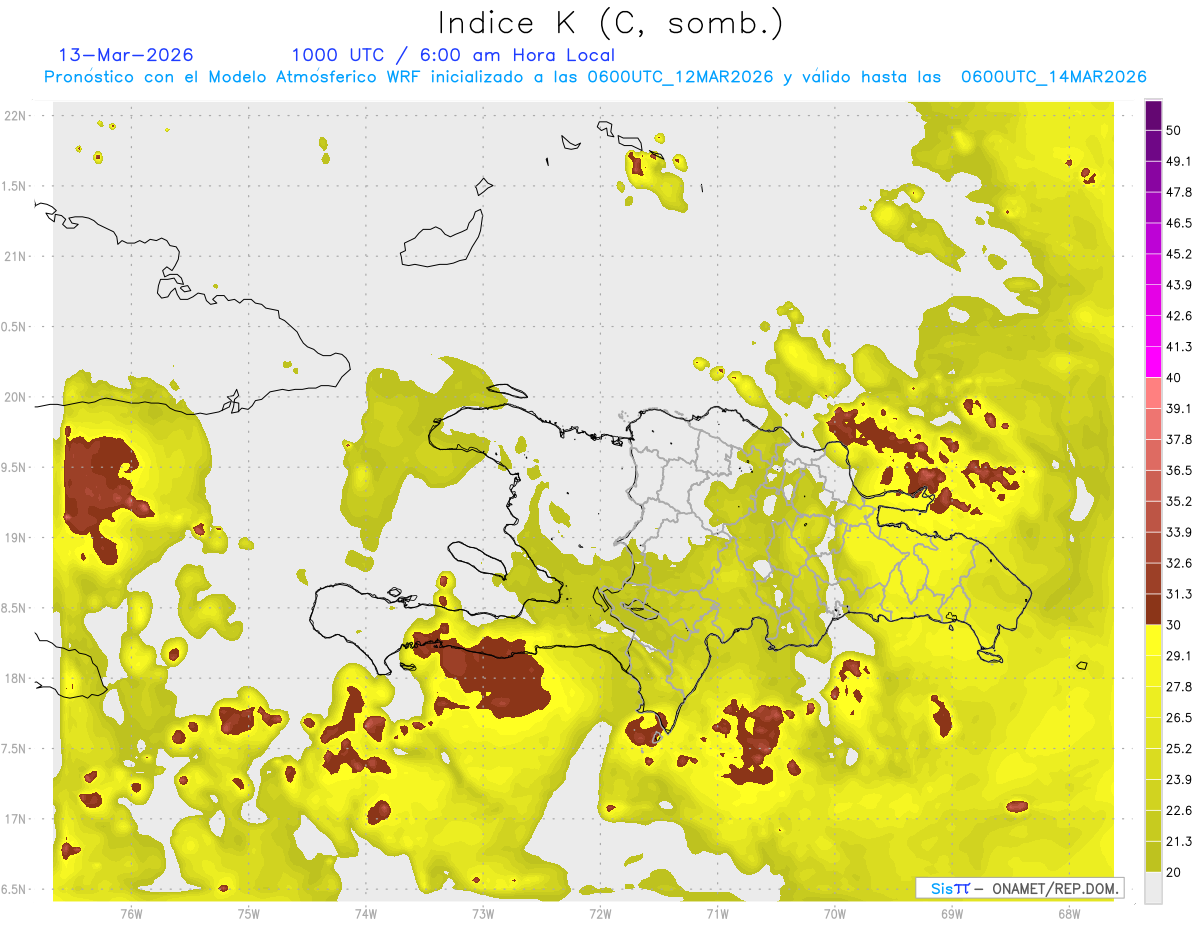Click the "20N" latitude axis label
Screen dimensions: 1200x927
tap(17, 397)
